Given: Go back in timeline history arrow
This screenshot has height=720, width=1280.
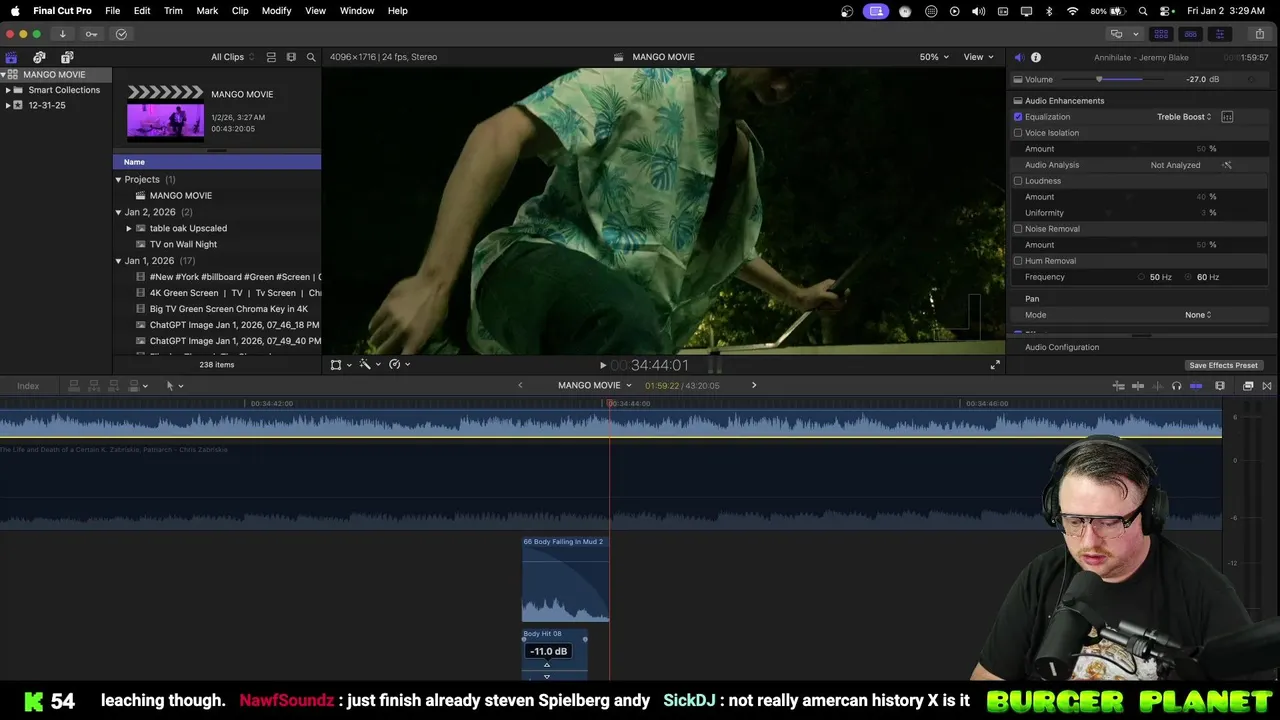Looking at the screenshot, I should pyautogui.click(x=520, y=386).
